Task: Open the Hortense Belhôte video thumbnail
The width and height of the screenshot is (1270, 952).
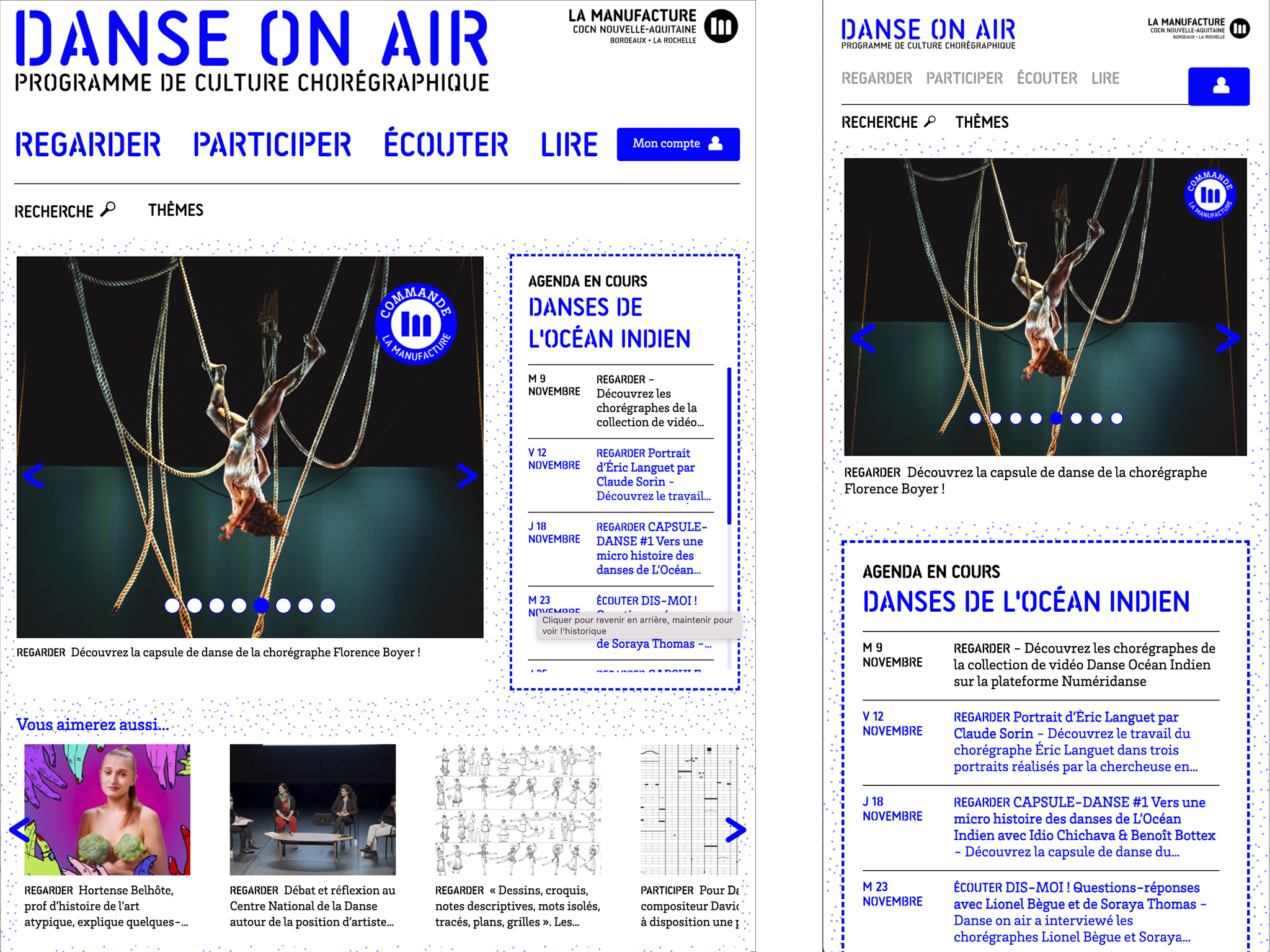Action: [x=107, y=809]
